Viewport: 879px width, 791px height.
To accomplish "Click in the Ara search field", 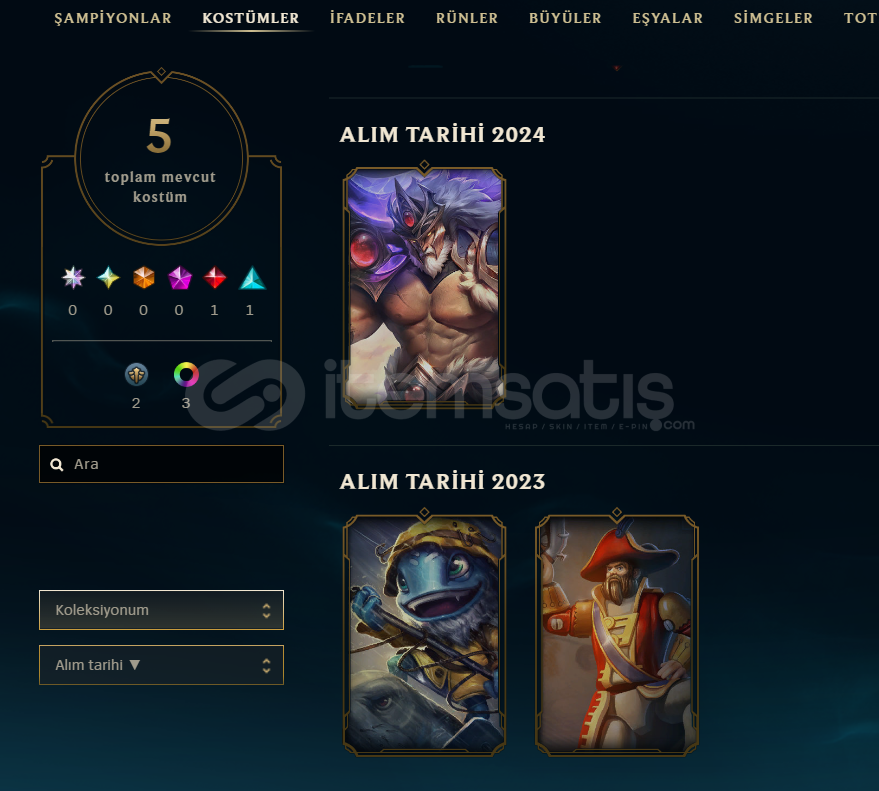I will pos(161,464).
